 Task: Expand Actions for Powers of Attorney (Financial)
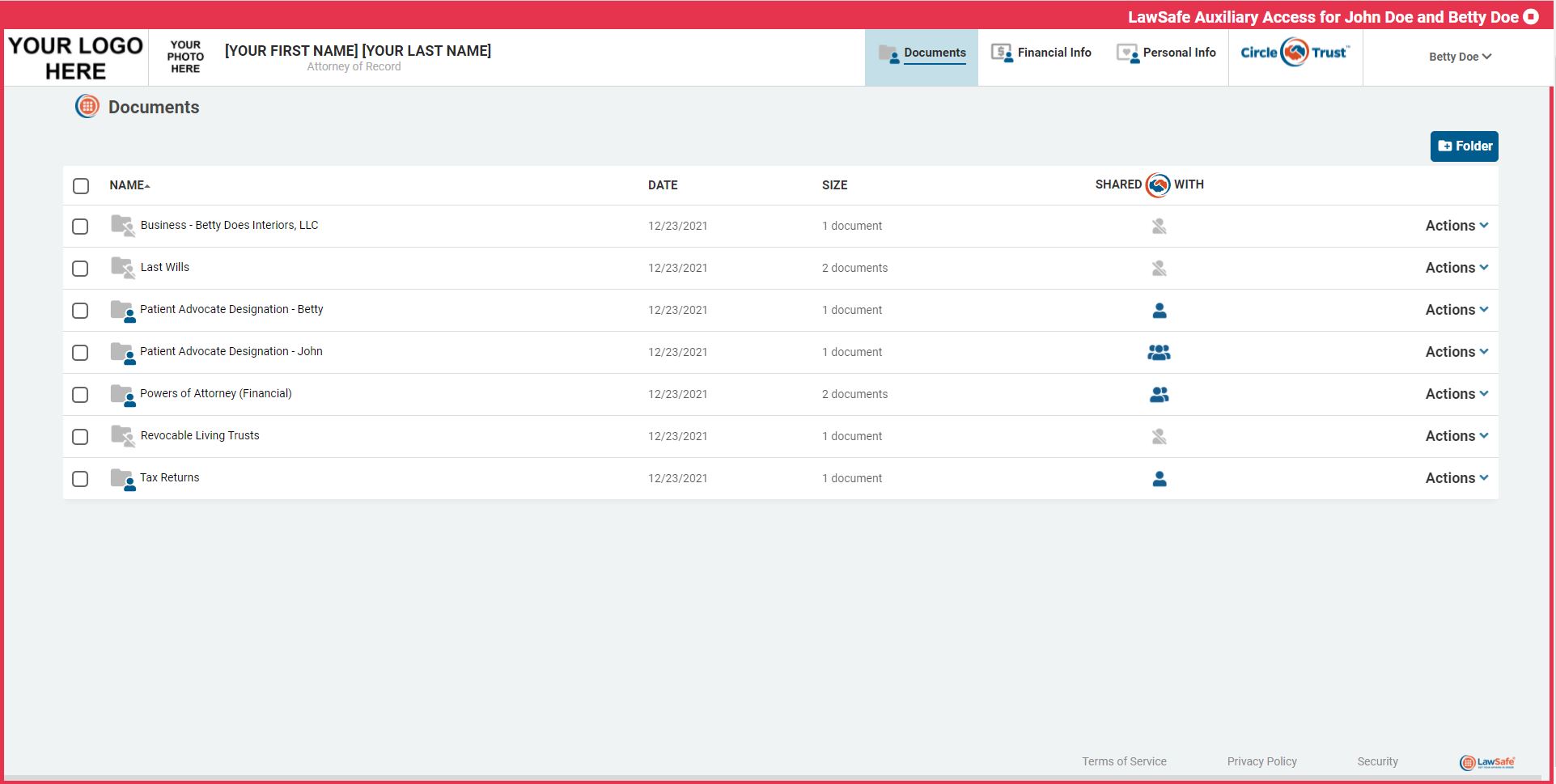[1456, 394]
